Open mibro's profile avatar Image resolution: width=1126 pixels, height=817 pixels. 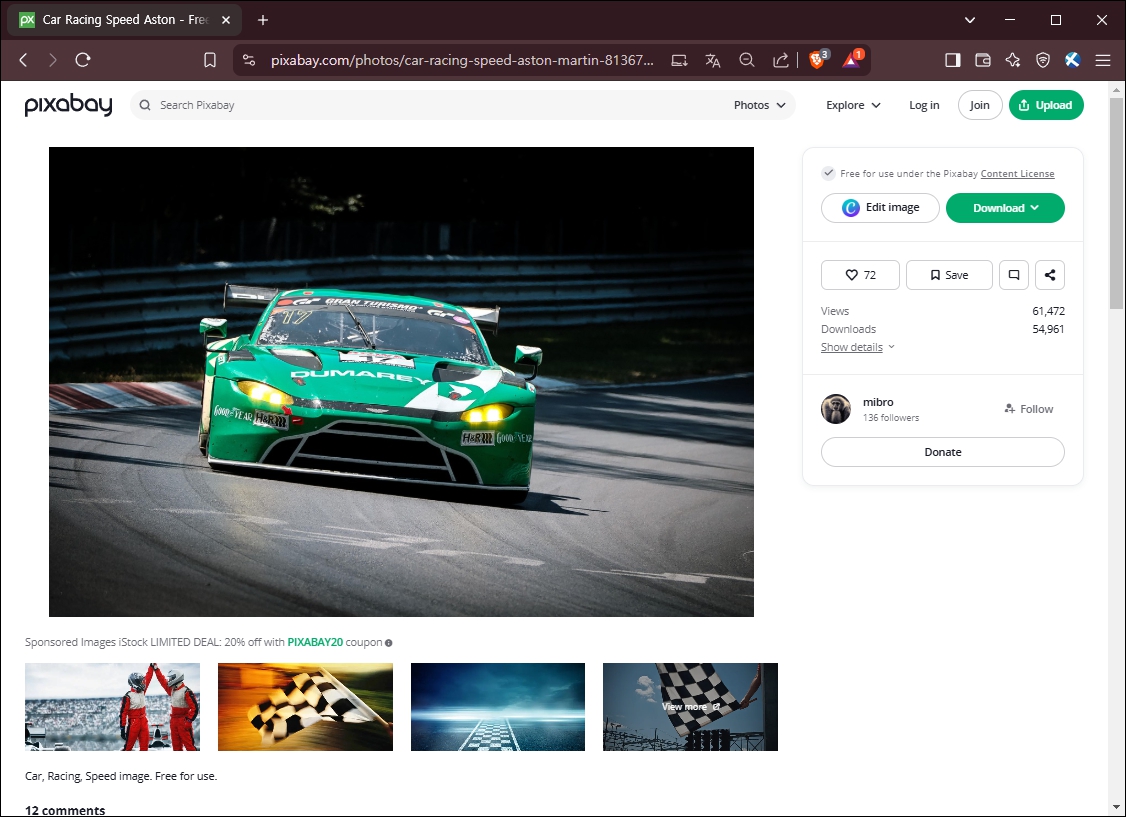point(836,408)
